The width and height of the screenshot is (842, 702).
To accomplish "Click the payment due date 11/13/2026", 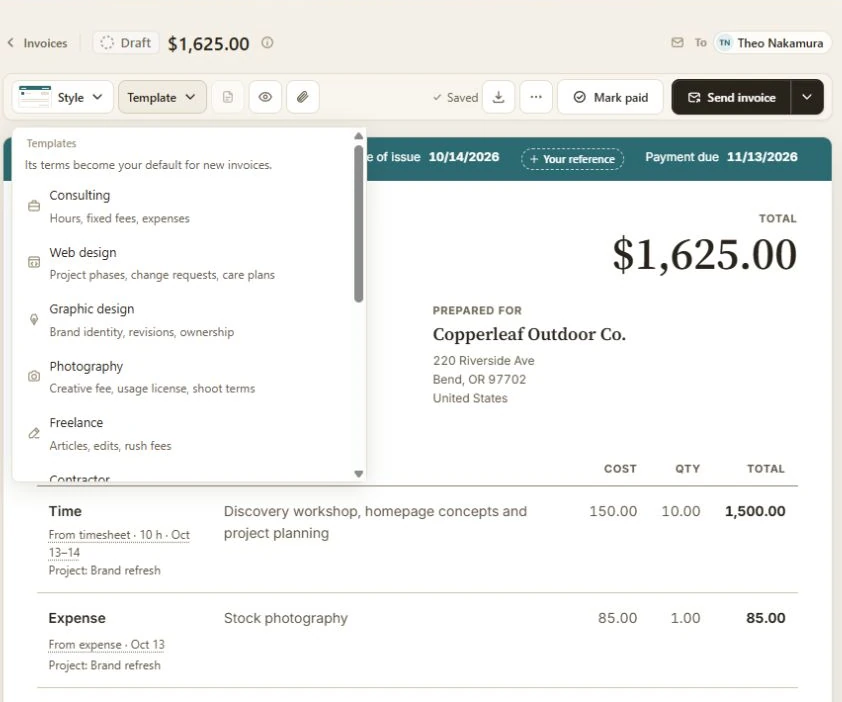I will click(762, 157).
